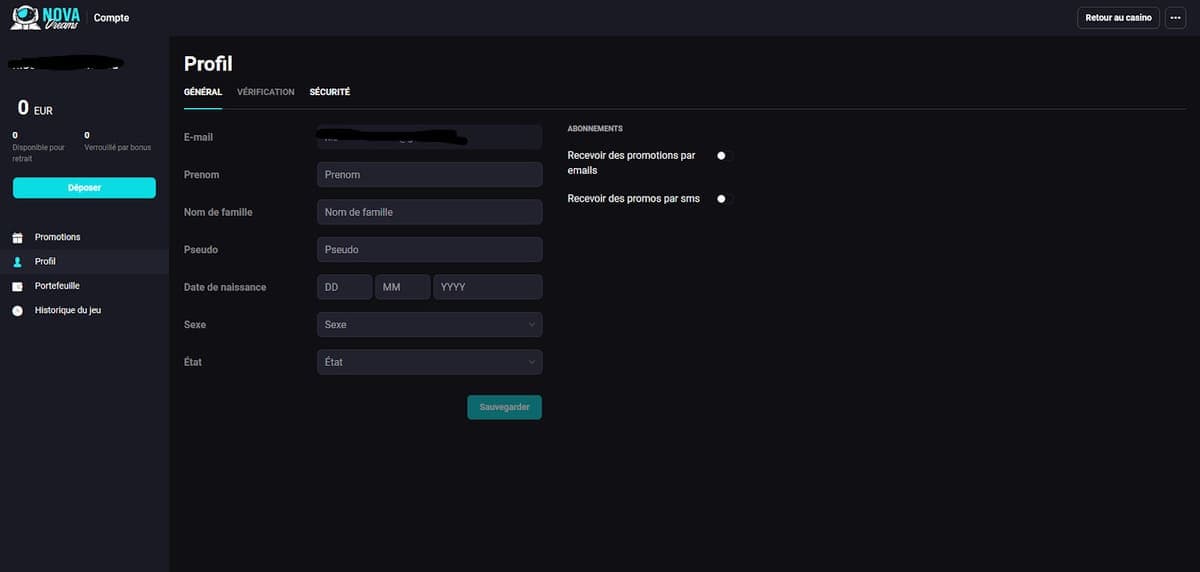Switch to the Général tab
Screen dimensions: 1200x572
tap(203, 92)
